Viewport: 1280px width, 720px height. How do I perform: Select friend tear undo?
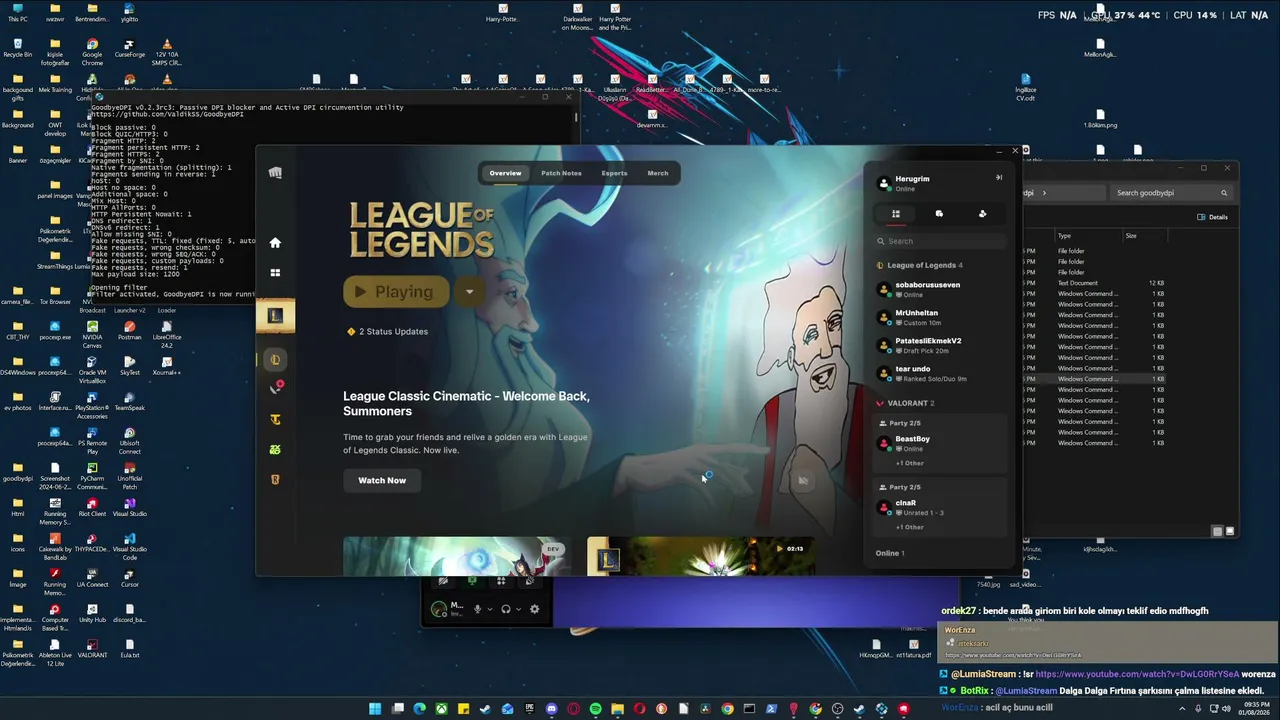pyautogui.click(x=940, y=373)
